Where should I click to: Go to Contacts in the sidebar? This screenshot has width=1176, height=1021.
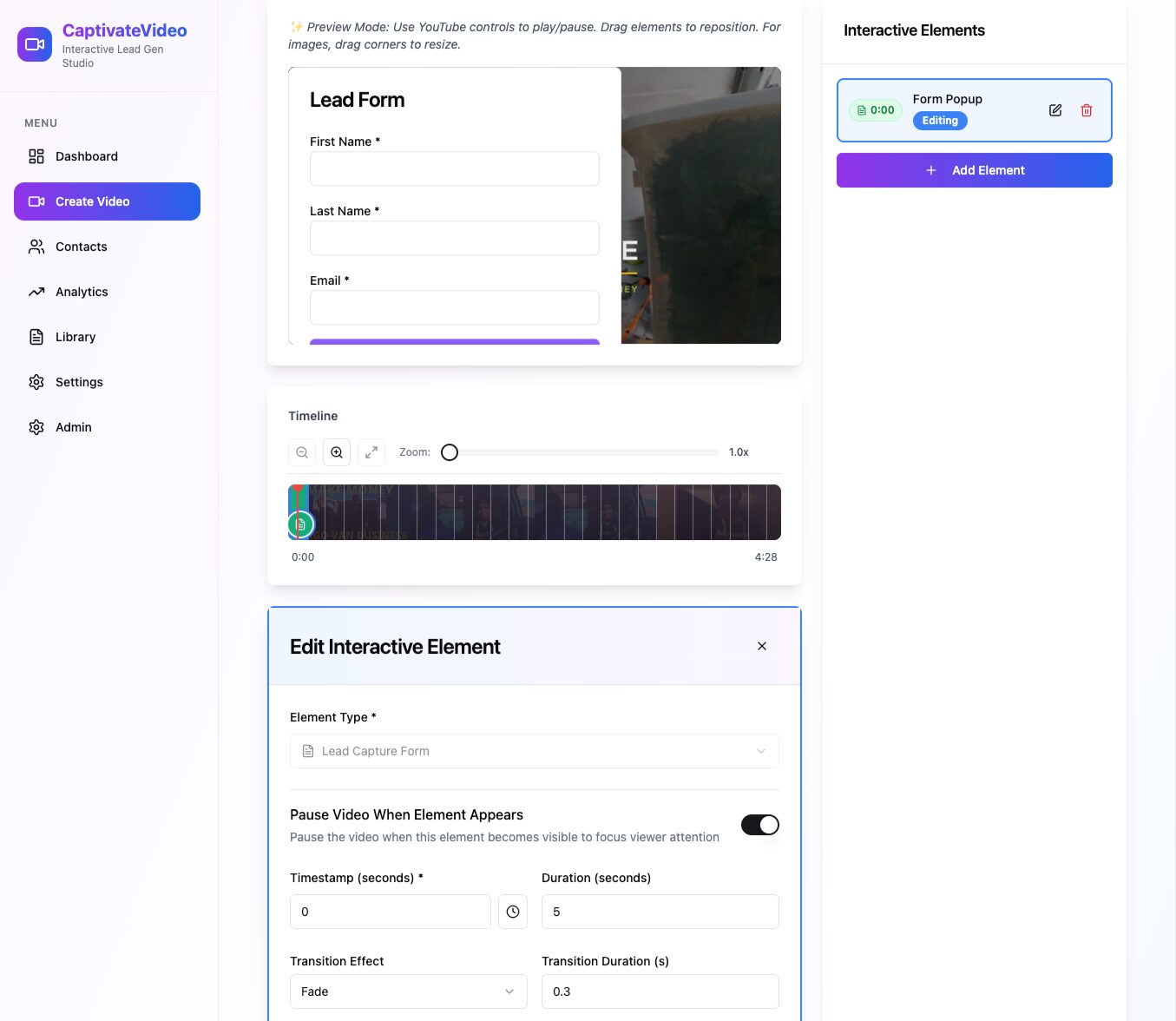[81, 247]
